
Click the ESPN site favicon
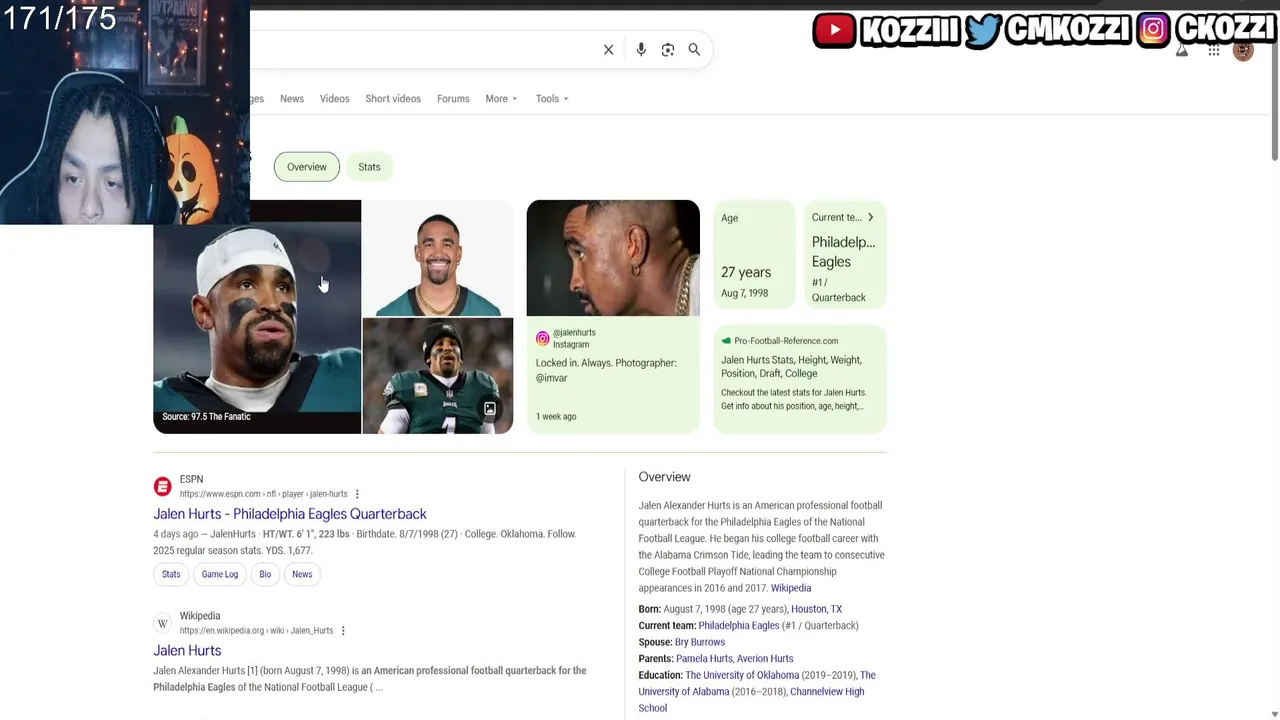click(x=162, y=487)
